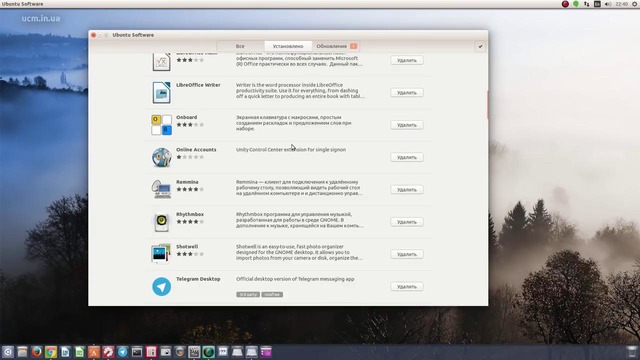This screenshot has width=640, height=360.
Task: Click the globe icon in the dock
Action: (209, 352)
